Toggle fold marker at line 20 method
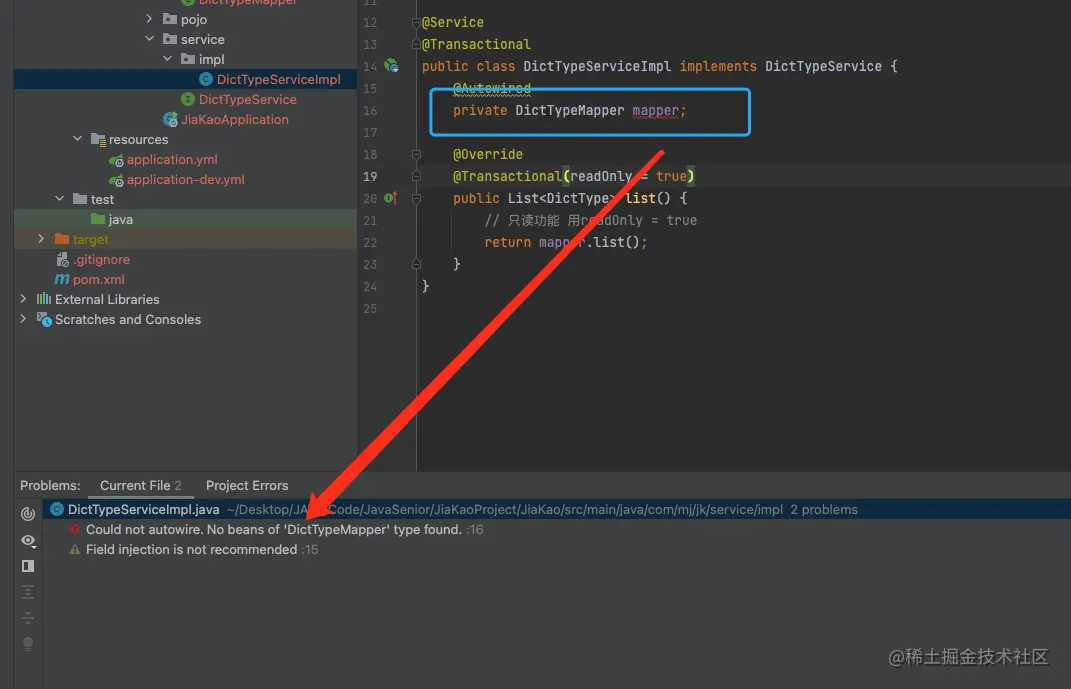The width and height of the screenshot is (1071, 689). (416, 198)
